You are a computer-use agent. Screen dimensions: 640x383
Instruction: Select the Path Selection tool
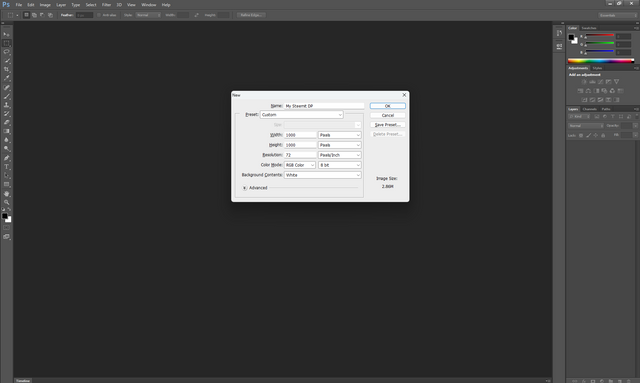click(x=7, y=176)
